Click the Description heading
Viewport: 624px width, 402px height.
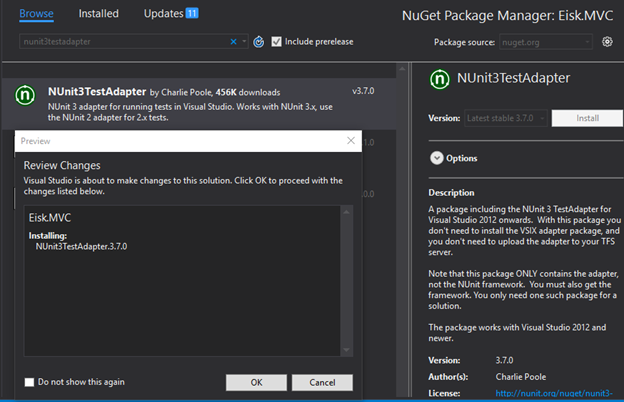(451, 193)
